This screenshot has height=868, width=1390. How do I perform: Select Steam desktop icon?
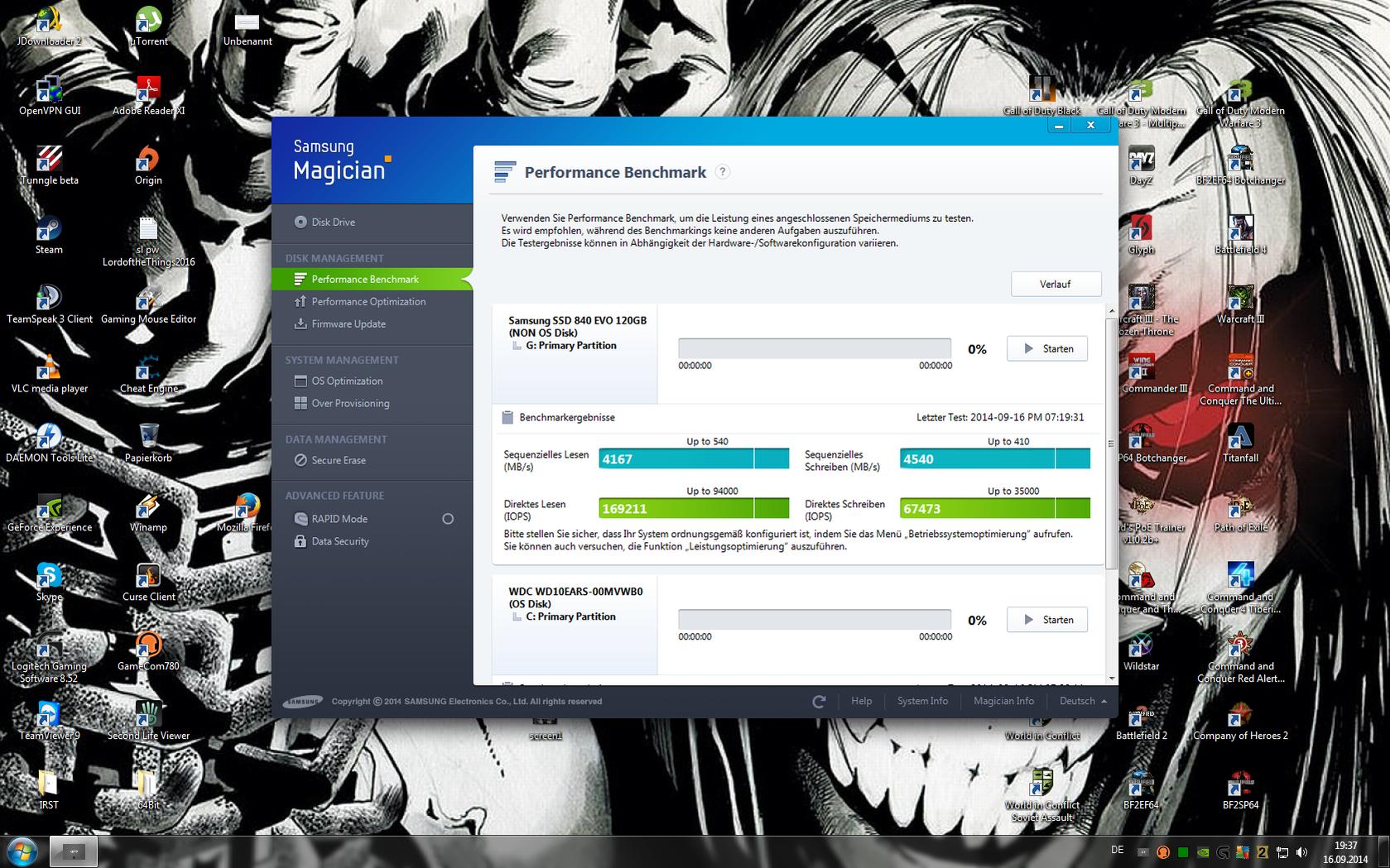pyautogui.click(x=49, y=235)
